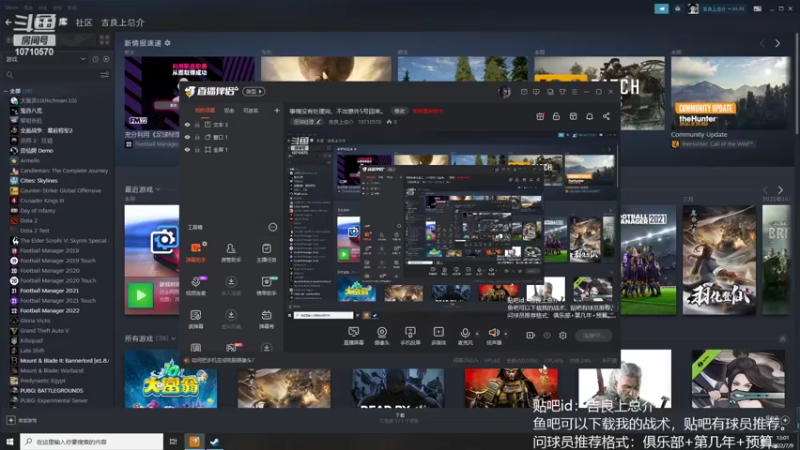Open the 游戏 category dropdown in Steam sidebar

[x=45, y=59]
